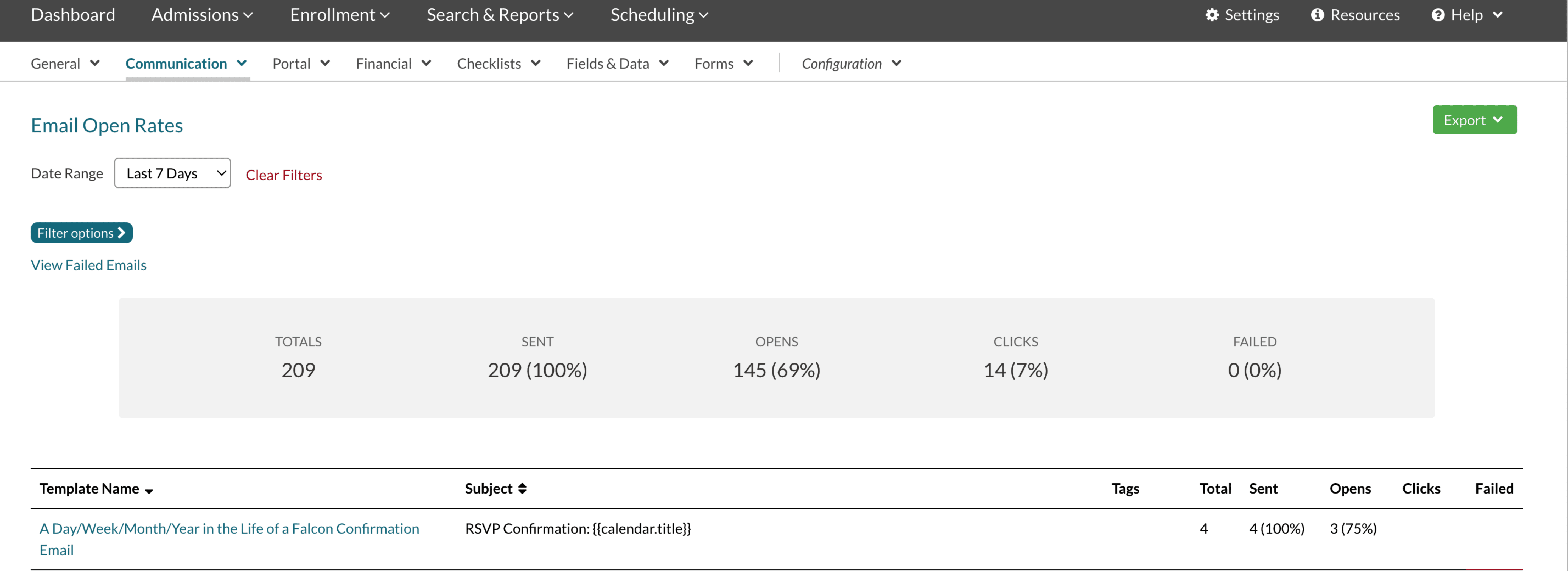The height and width of the screenshot is (571, 1568).
Task: Open the Checklists tab dropdown
Action: pyautogui.click(x=499, y=64)
